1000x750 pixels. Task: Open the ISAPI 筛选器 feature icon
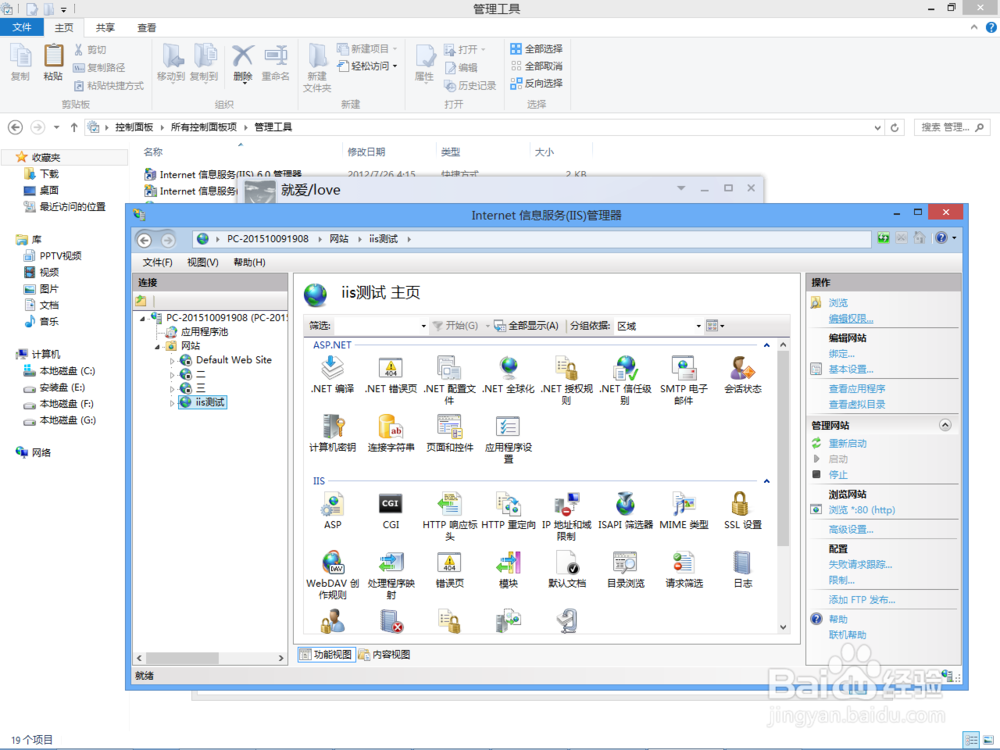(x=625, y=508)
